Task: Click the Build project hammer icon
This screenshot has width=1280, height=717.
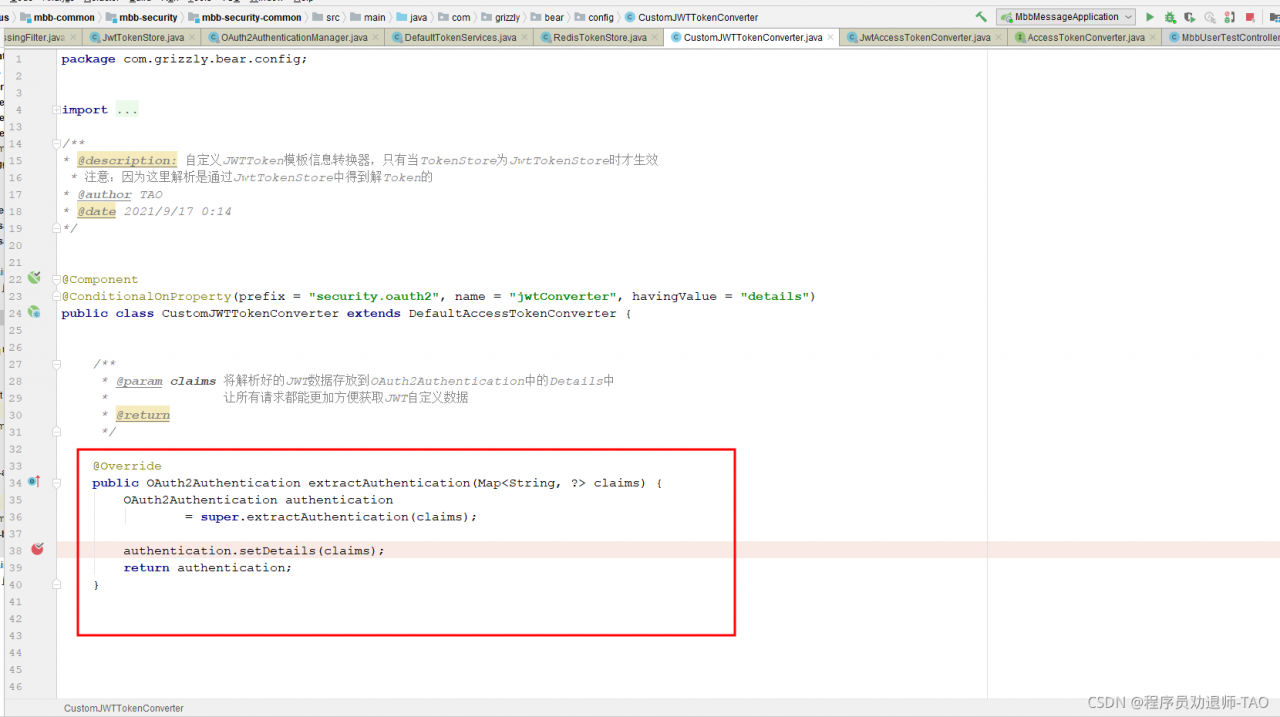Action: (981, 17)
